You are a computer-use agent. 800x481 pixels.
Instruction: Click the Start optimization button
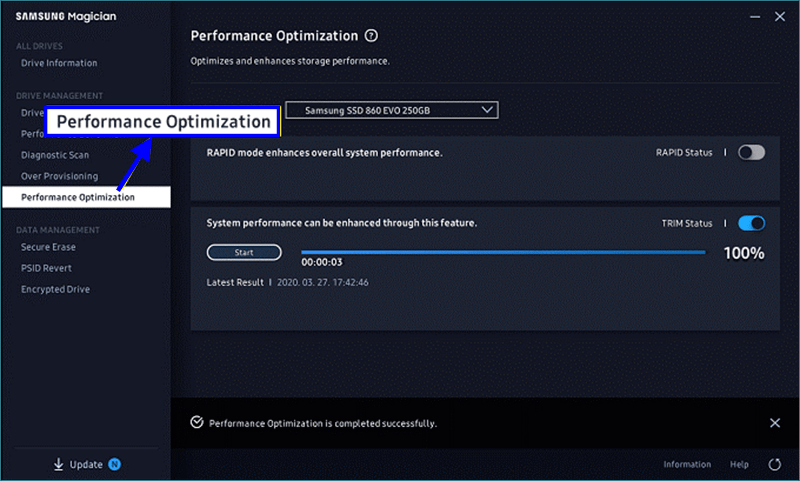(x=244, y=252)
